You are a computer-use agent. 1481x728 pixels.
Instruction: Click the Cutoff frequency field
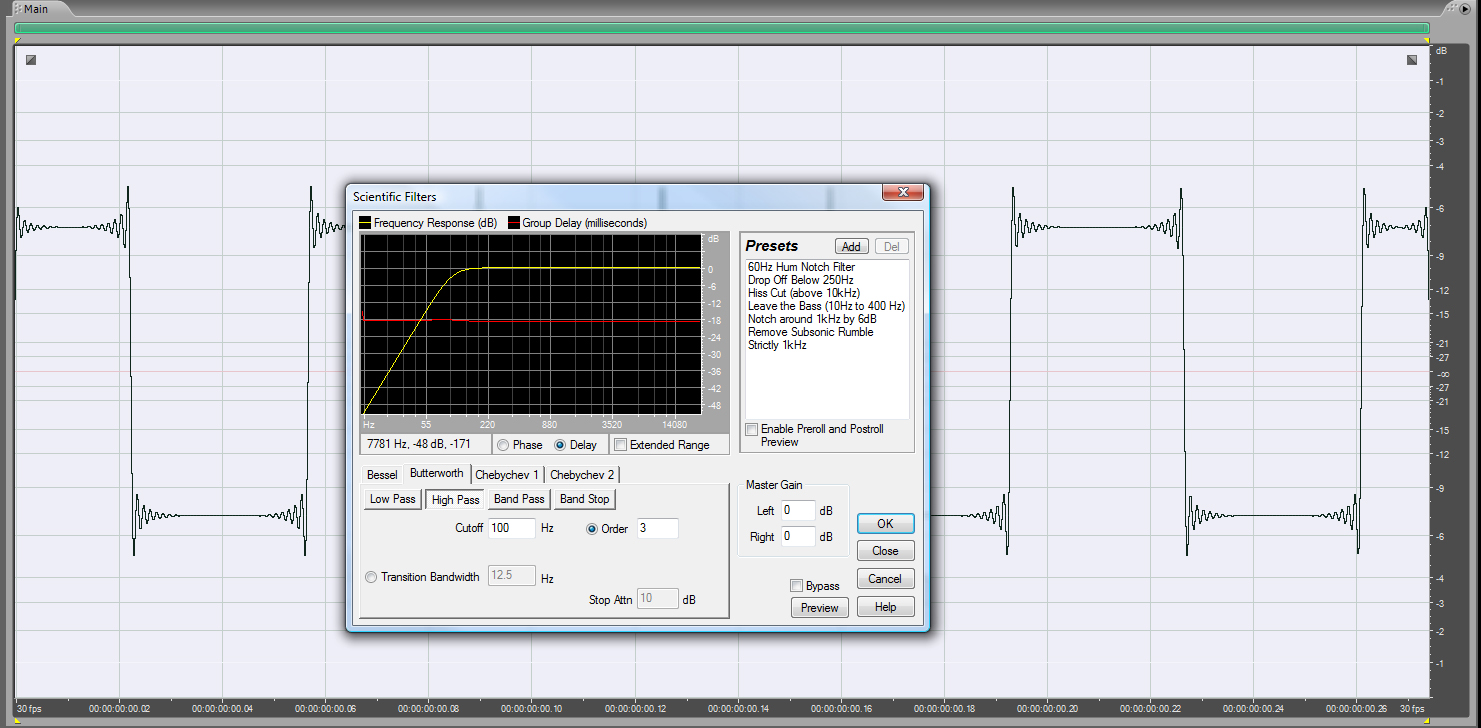(512, 528)
